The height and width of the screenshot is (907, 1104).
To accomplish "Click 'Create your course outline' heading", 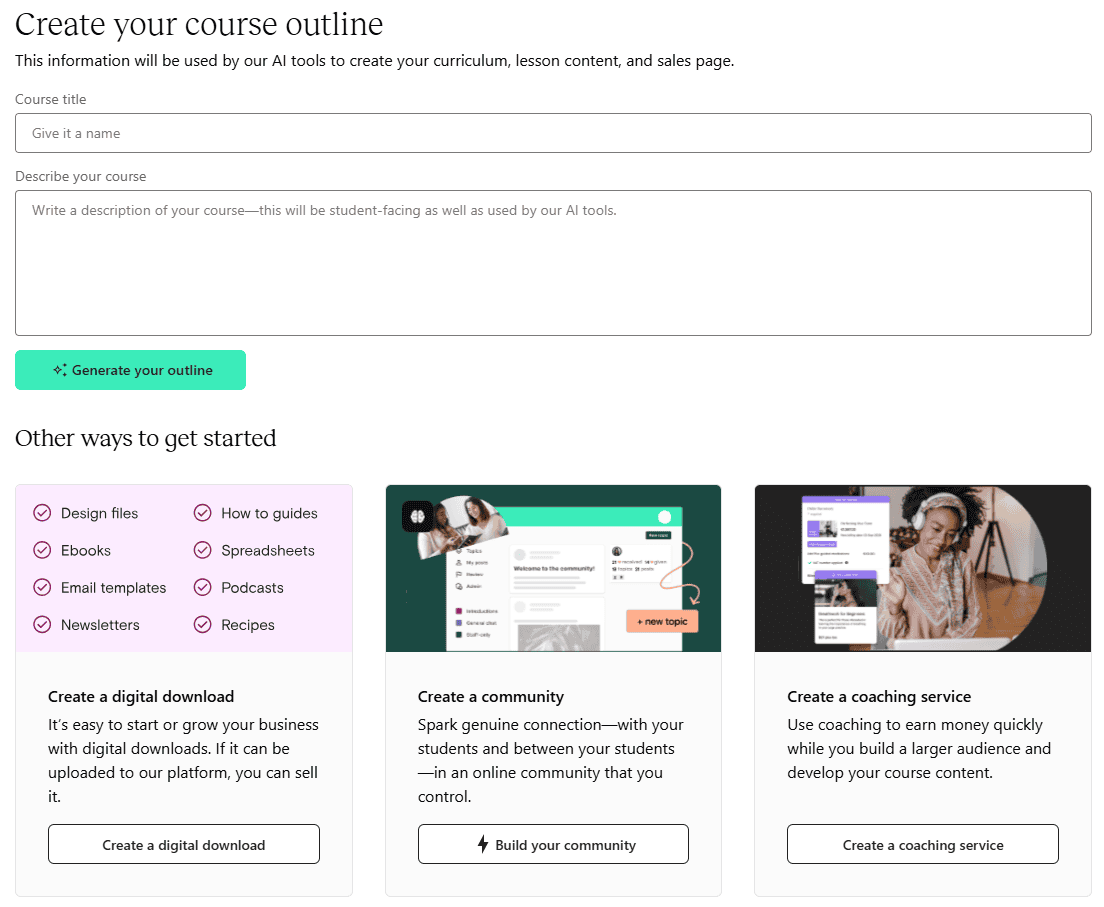I will click(199, 25).
